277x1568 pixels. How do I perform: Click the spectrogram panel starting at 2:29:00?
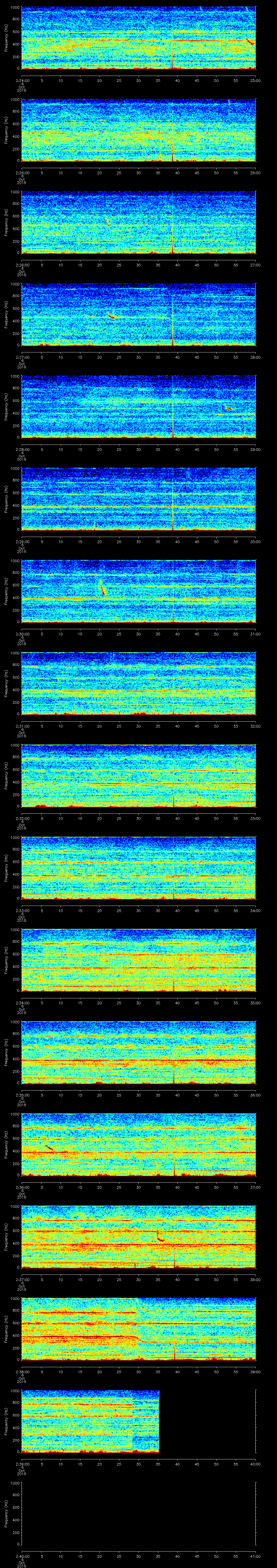tap(138, 499)
